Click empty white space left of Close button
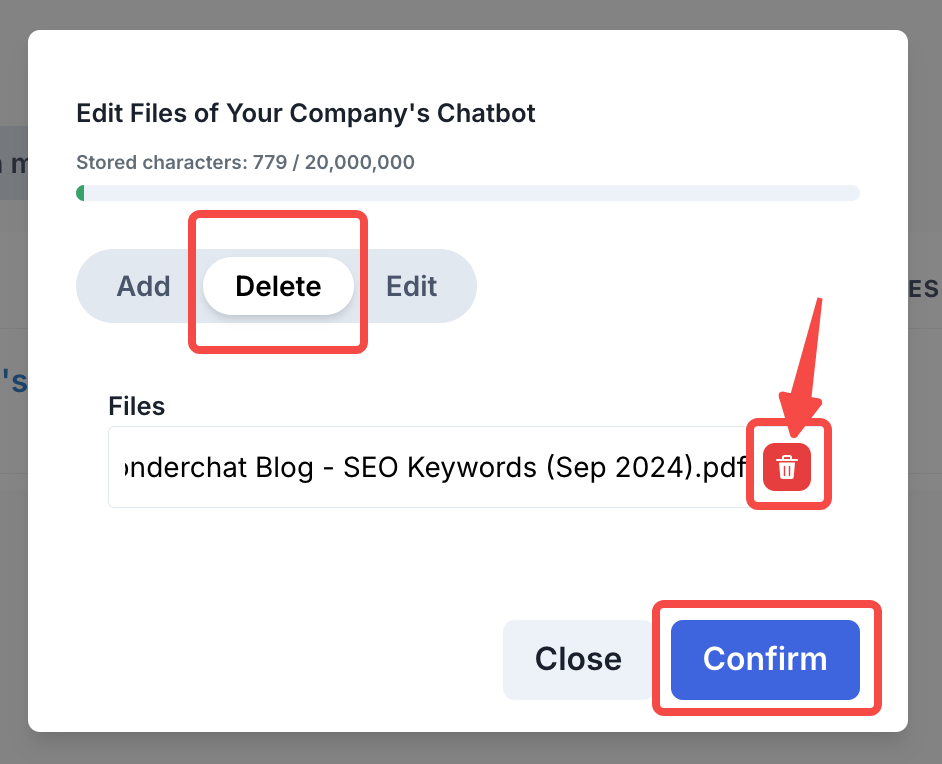 pos(300,659)
